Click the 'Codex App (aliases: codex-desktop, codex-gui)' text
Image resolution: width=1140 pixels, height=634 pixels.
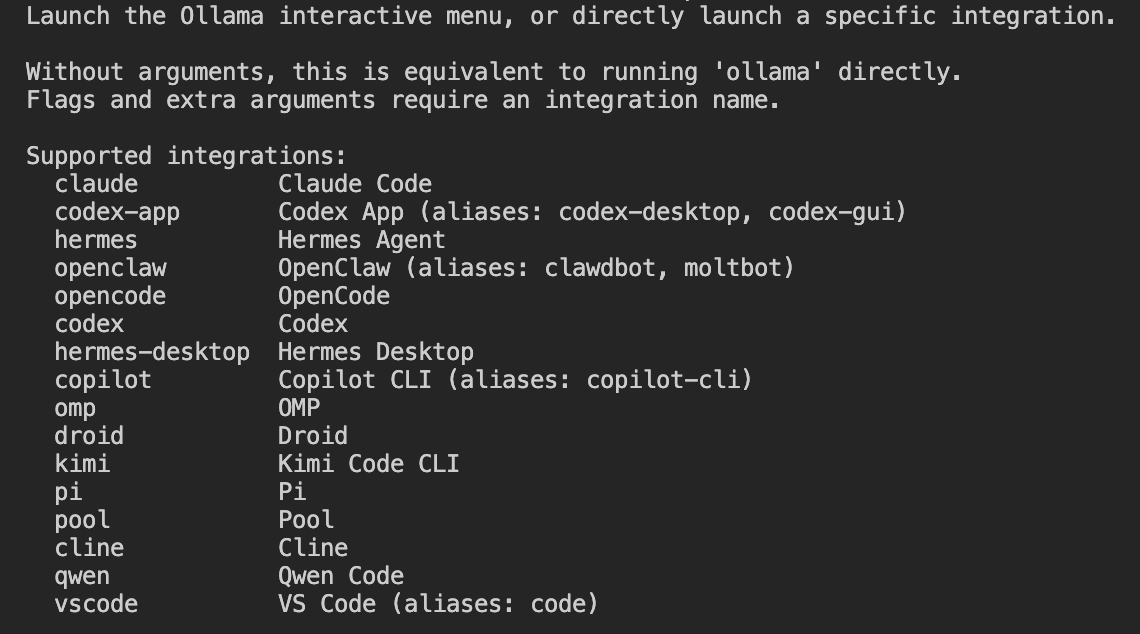click(x=592, y=212)
